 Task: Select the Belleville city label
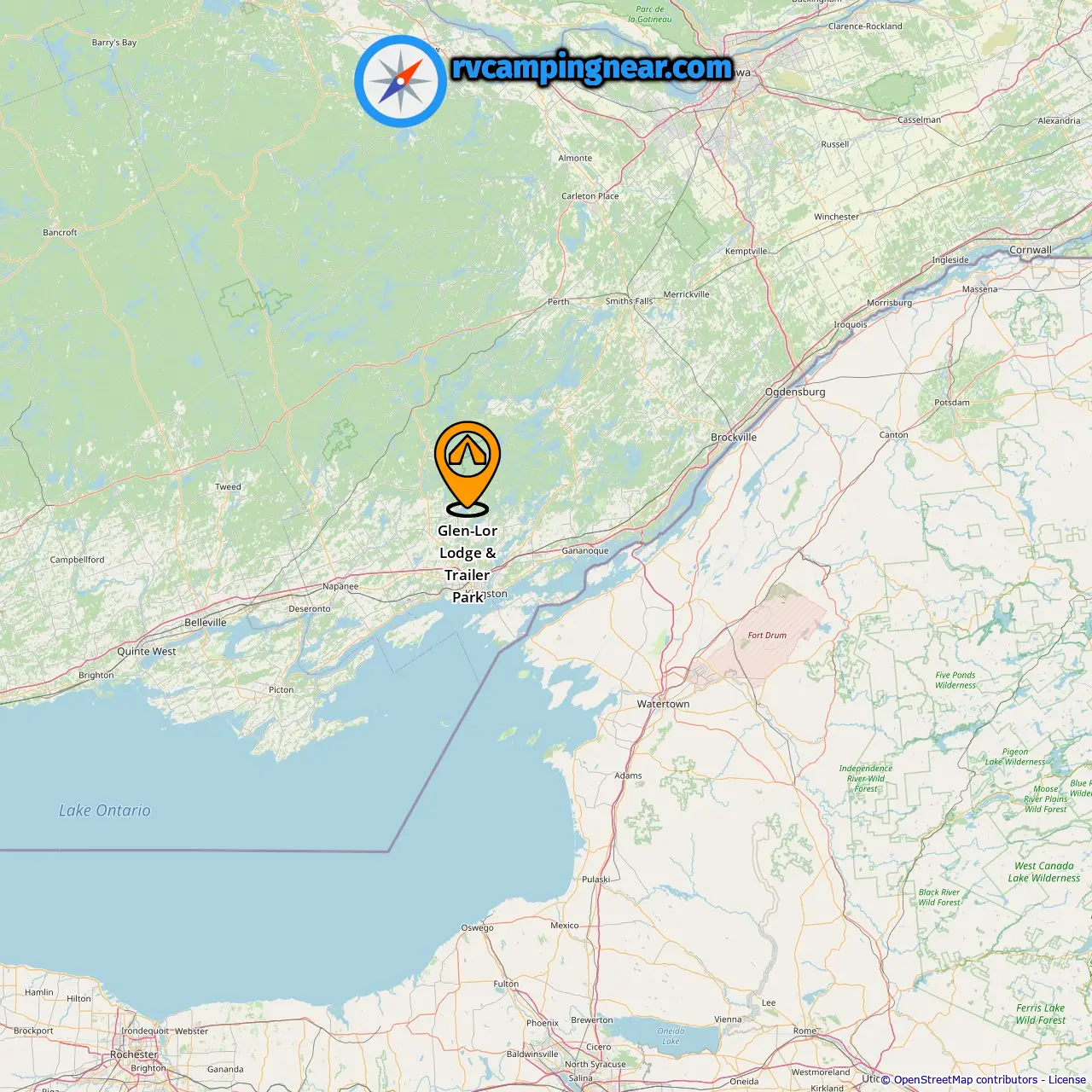(206, 622)
